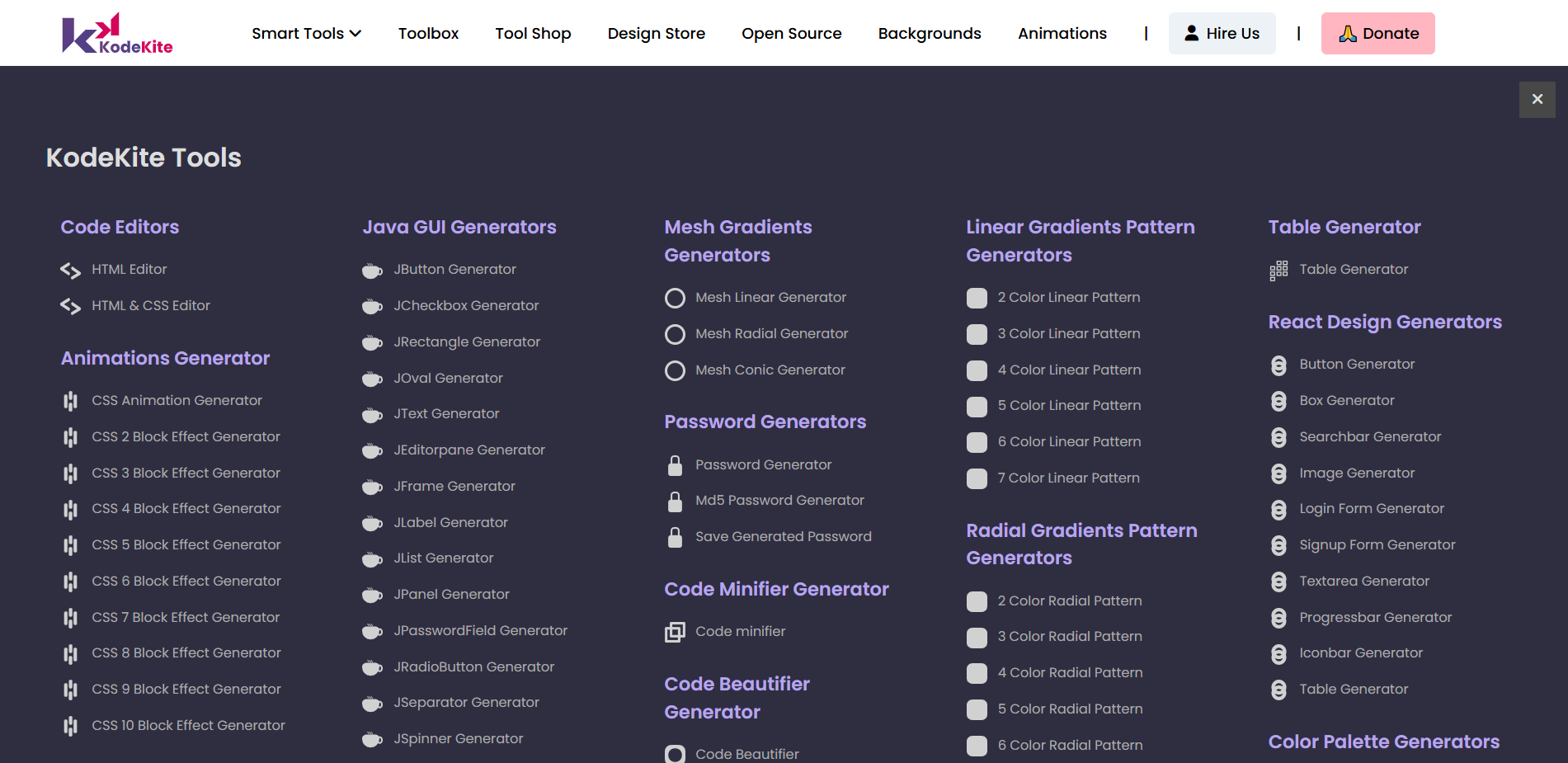Click the CSS 5 Block Effect icon
Image resolution: width=1568 pixels, height=763 pixels.
click(70, 545)
